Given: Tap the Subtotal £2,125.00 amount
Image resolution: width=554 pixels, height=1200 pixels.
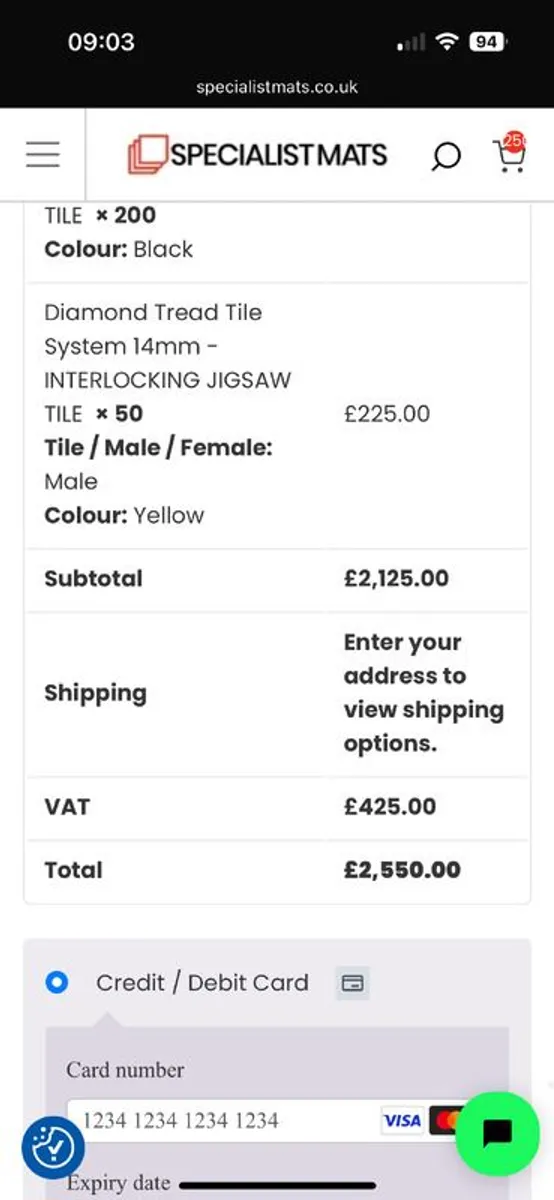Looking at the screenshot, I should [396, 579].
